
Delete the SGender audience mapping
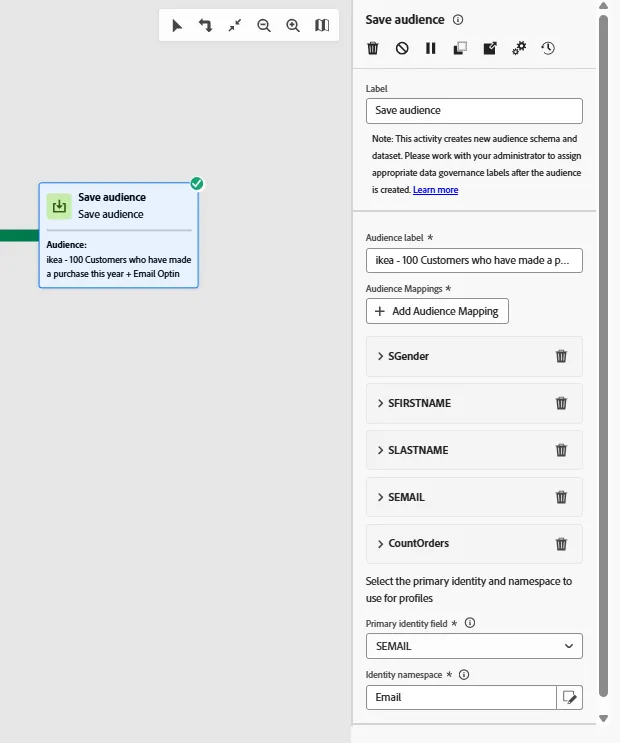coord(561,356)
